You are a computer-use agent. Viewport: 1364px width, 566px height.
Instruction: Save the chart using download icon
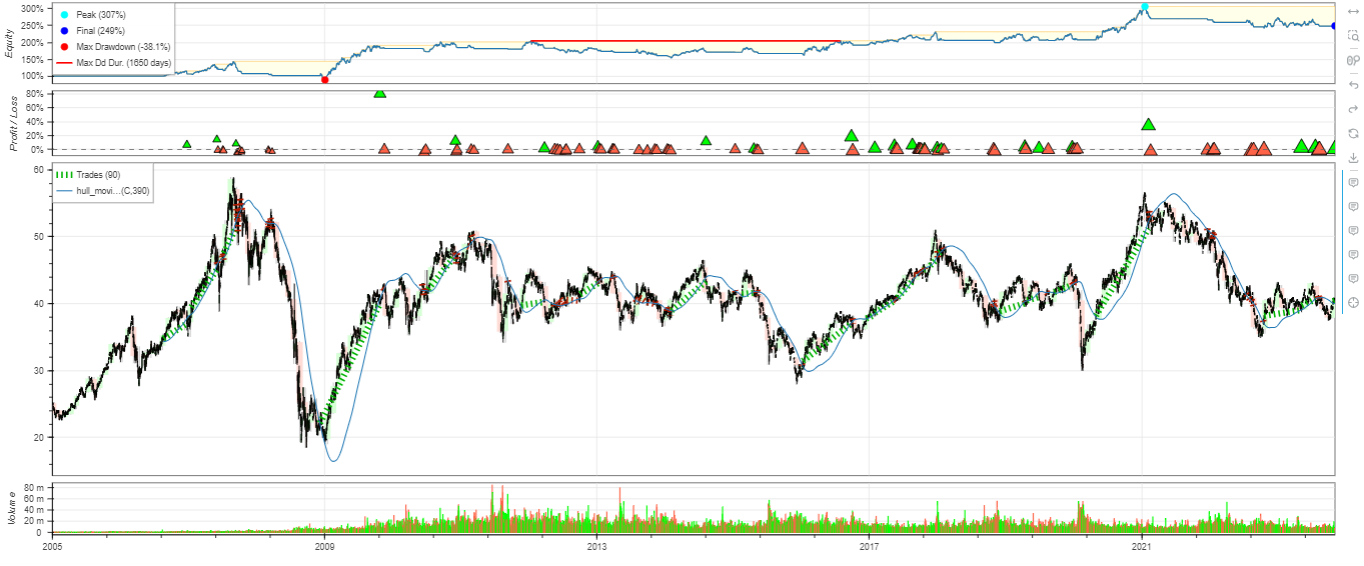point(1354,158)
